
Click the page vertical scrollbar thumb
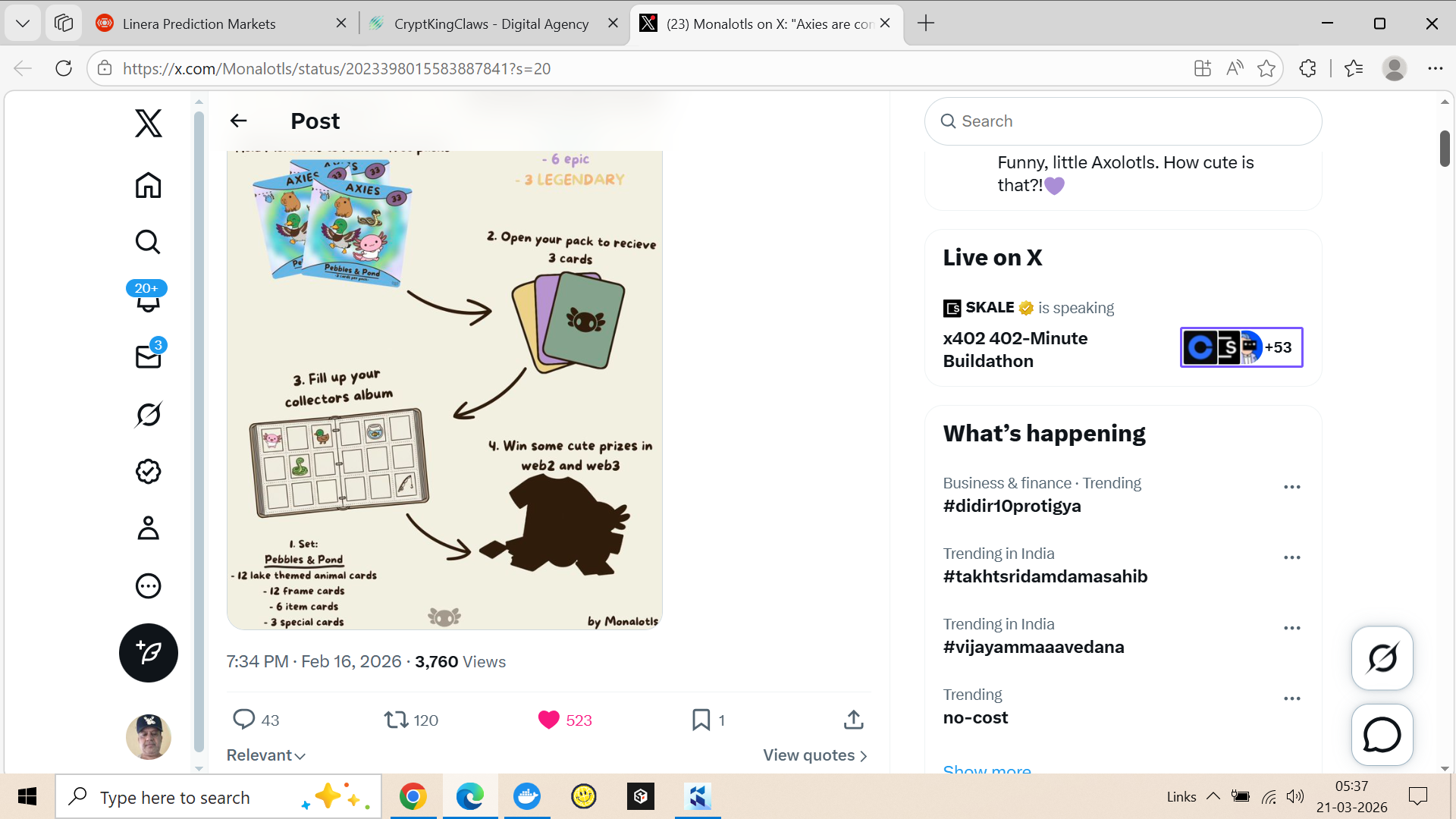pyautogui.click(x=1445, y=148)
